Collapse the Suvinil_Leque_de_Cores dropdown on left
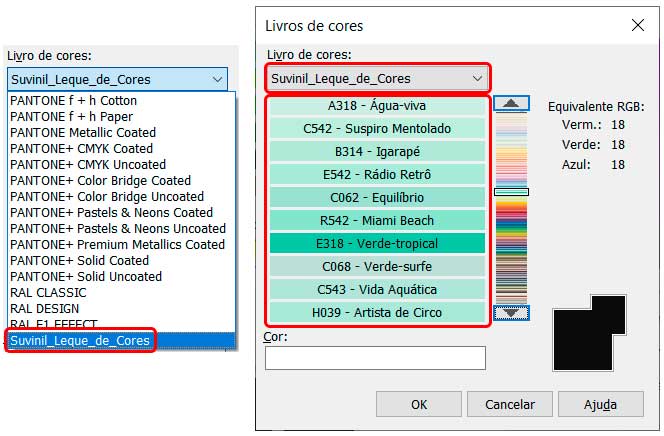Screen dimensions: 664x436 pos(117,79)
